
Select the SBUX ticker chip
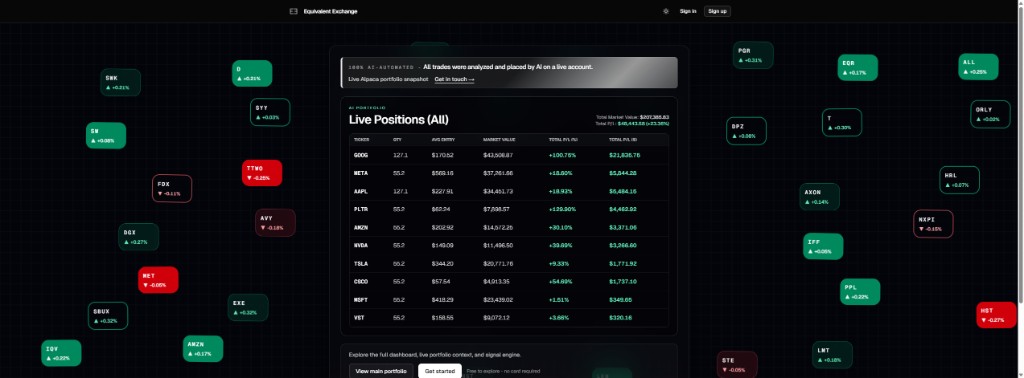point(108,316)
